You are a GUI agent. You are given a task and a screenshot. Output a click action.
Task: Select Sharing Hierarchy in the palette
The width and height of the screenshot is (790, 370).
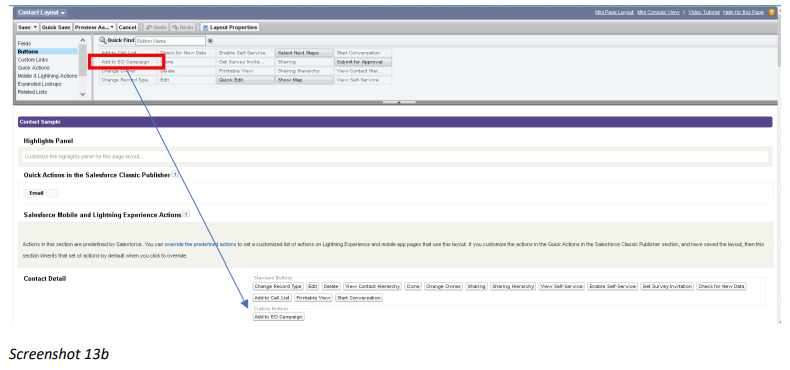[304, 71]
